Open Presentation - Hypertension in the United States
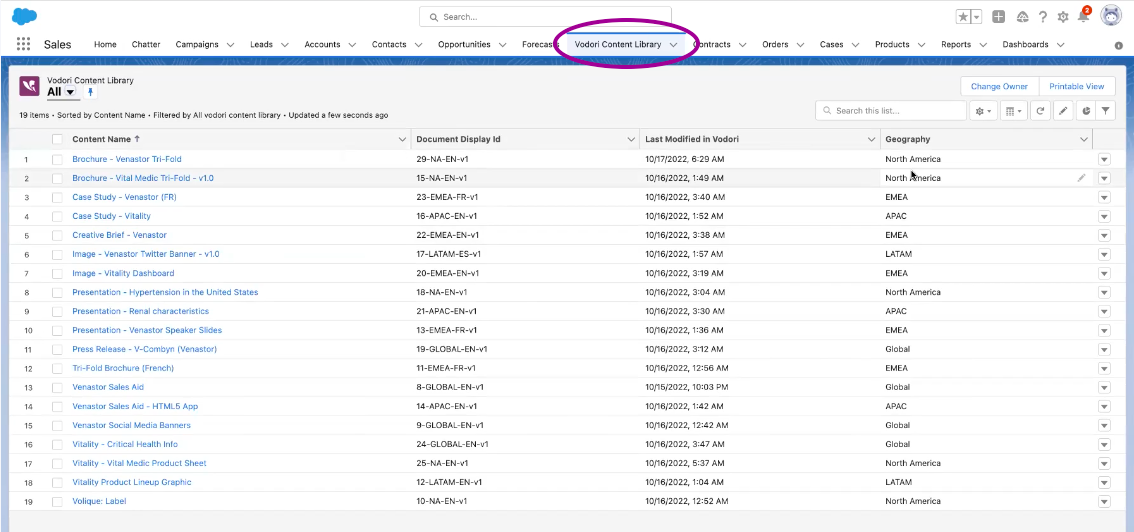1134x532 pixels. tap(165, 292)
